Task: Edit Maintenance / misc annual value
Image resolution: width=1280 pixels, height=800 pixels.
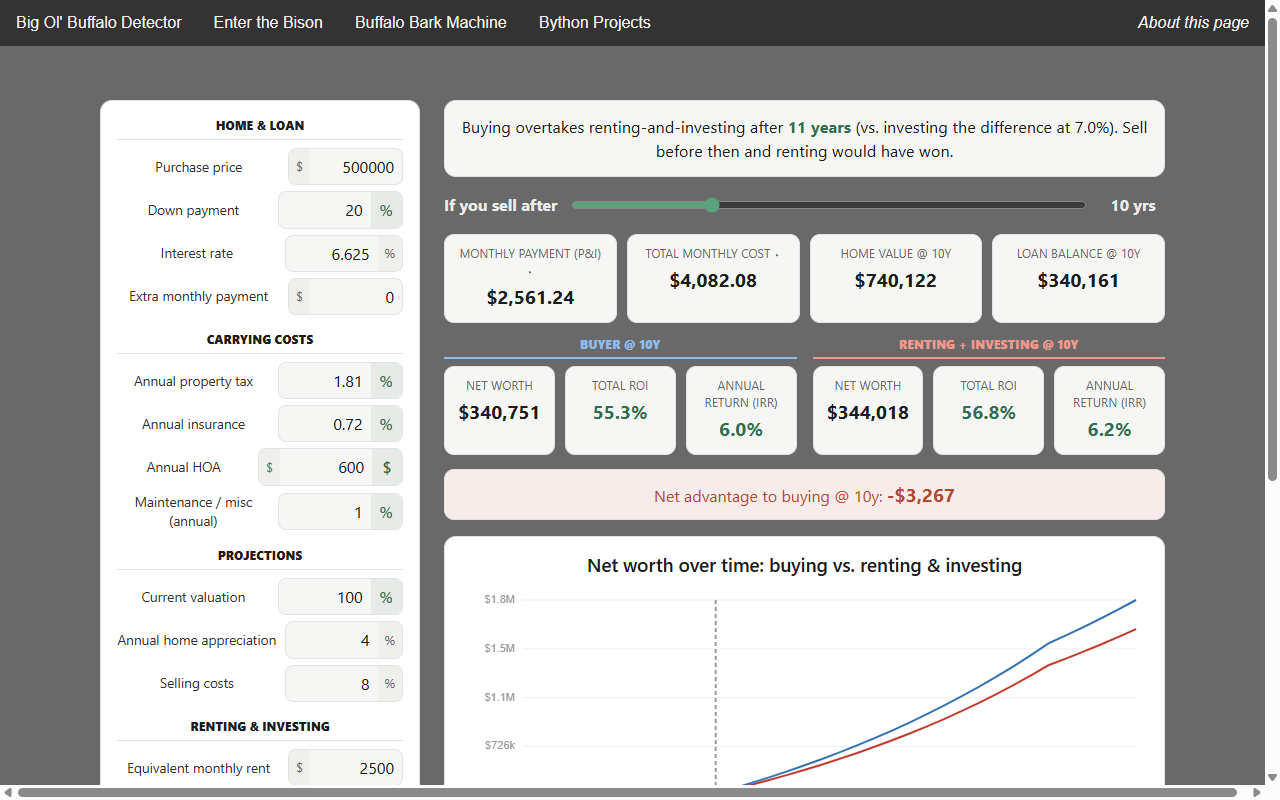Action: tap(325, 511)
